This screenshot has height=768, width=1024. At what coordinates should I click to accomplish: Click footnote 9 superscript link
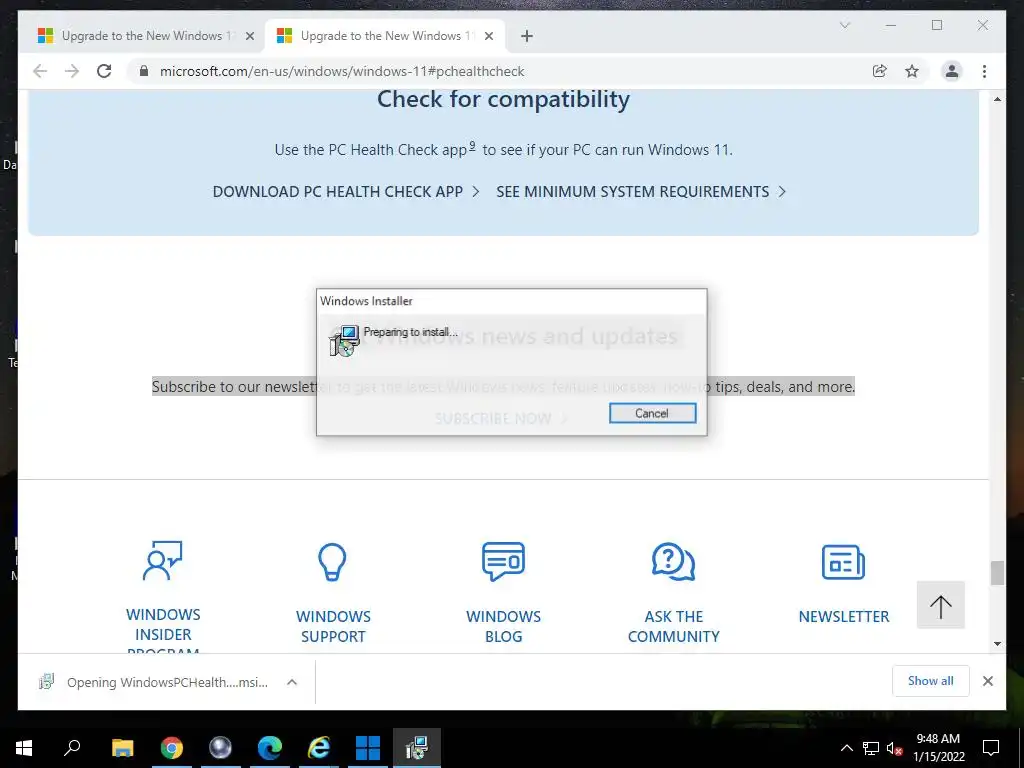[x=472, y=146]
